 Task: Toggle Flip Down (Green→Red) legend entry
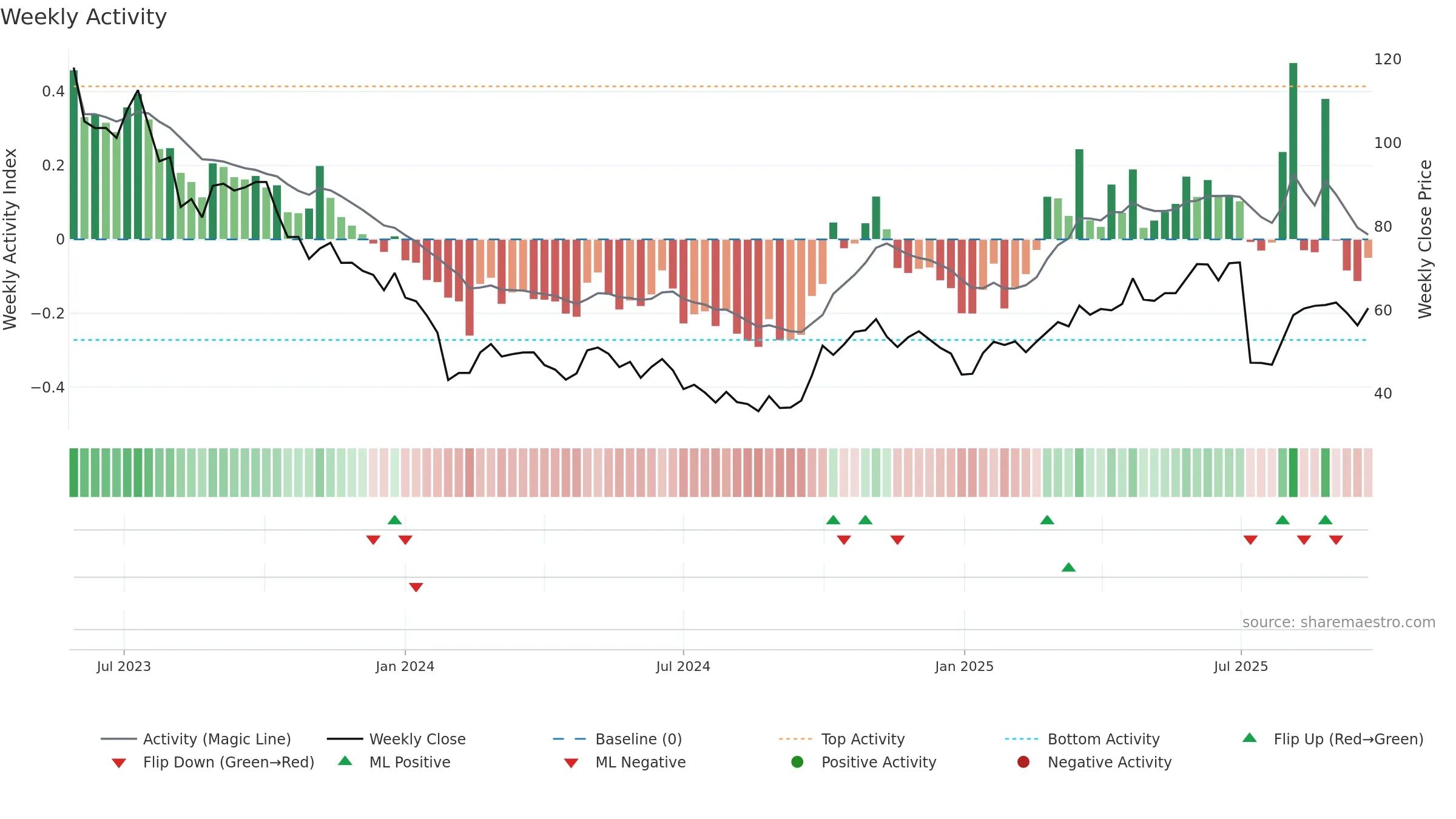point(213,762)
